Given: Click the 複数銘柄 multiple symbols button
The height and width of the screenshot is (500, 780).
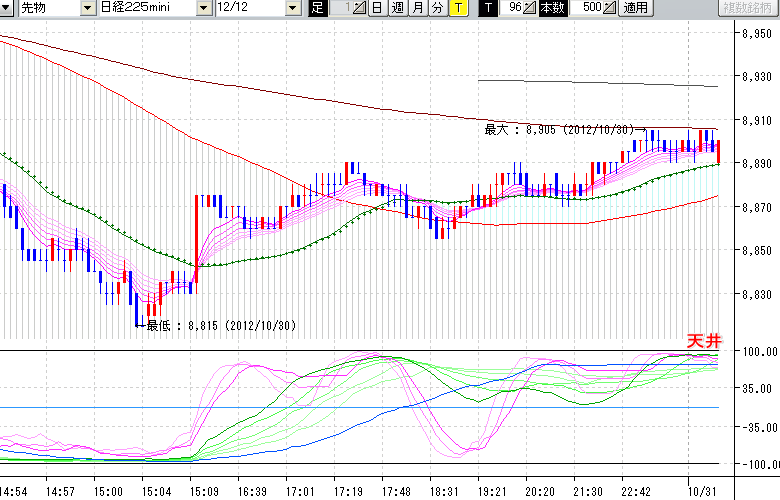Looking at the screenshot, I should 747,8.
